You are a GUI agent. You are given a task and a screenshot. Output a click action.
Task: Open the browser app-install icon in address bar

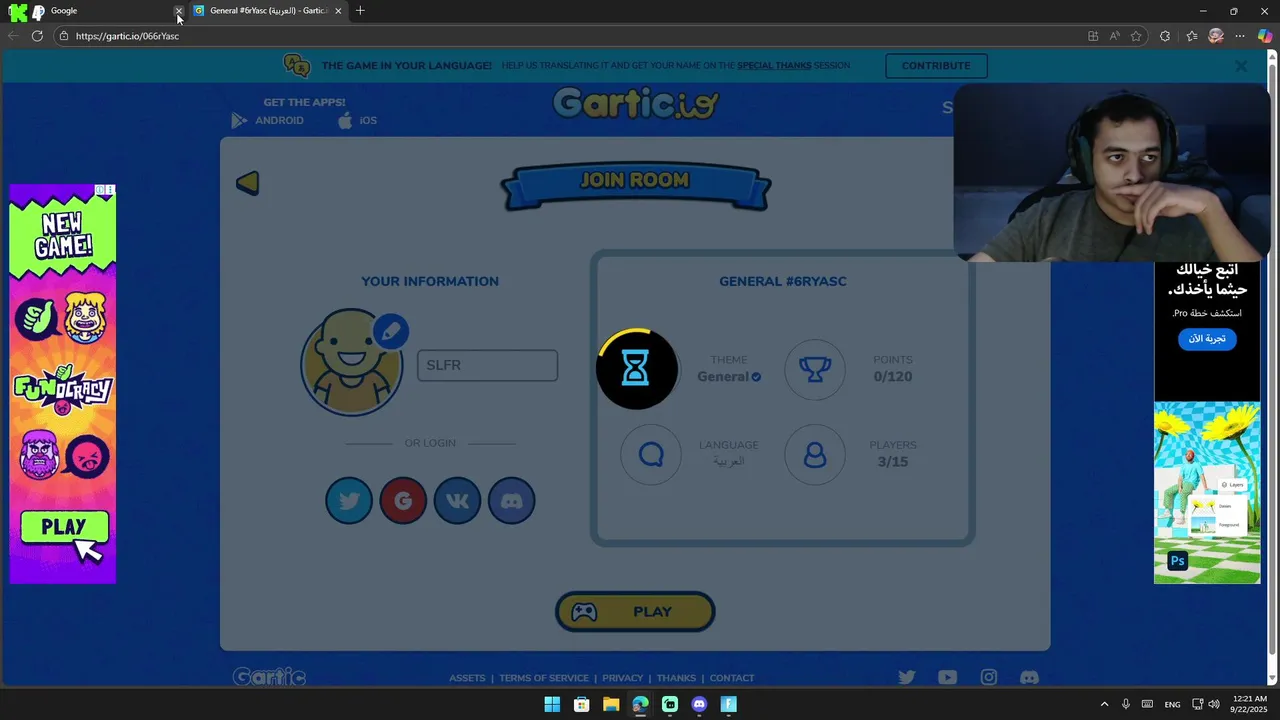(1093, 36)
